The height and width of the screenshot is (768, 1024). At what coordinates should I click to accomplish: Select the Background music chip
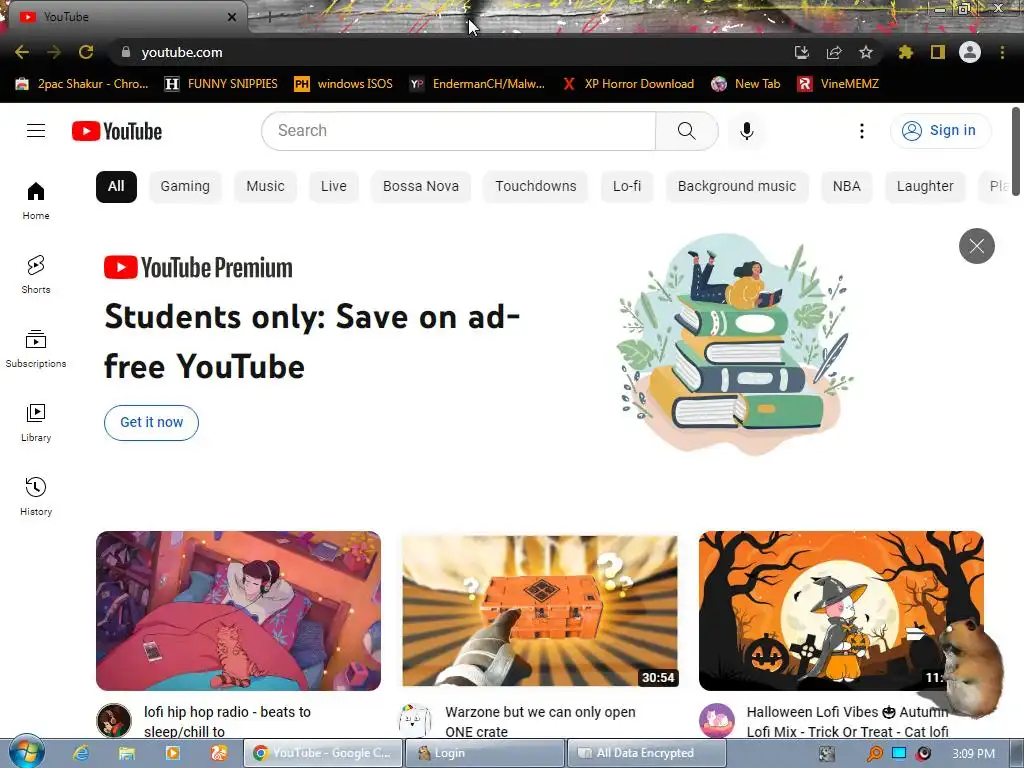(x=737, y=186)
